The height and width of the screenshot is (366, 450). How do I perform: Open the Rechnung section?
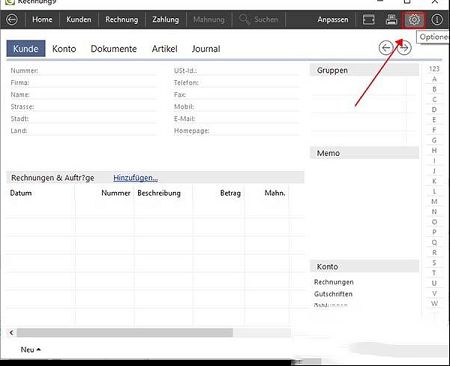pos(122,20)
